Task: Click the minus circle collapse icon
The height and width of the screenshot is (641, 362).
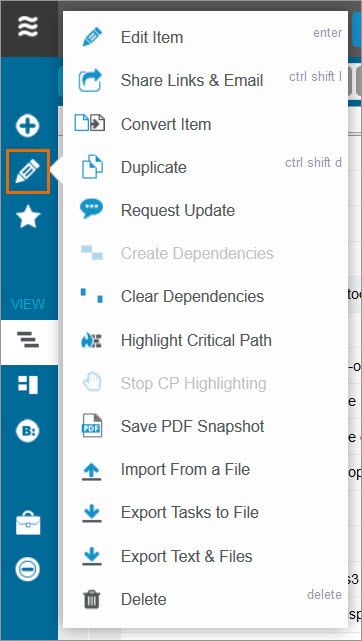Action: pos(28,569)
